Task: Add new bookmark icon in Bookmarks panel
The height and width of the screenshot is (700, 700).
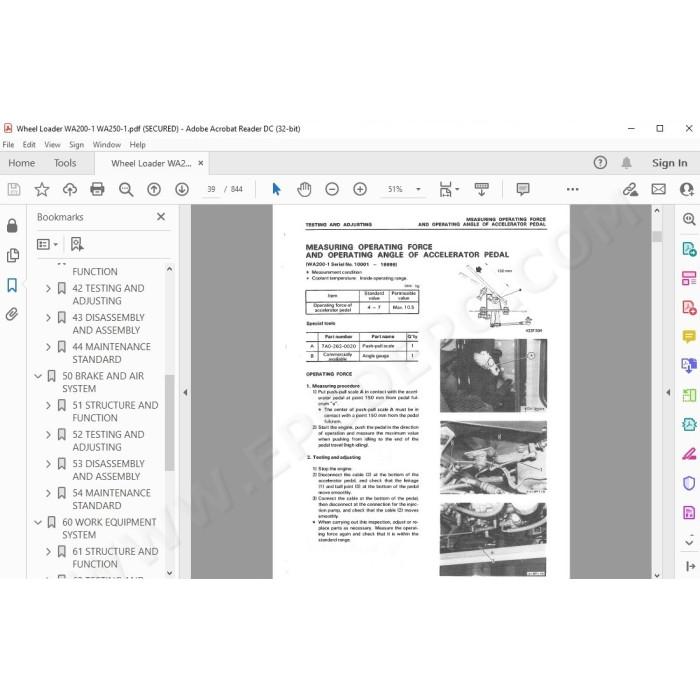Action: tap(77, 244)
